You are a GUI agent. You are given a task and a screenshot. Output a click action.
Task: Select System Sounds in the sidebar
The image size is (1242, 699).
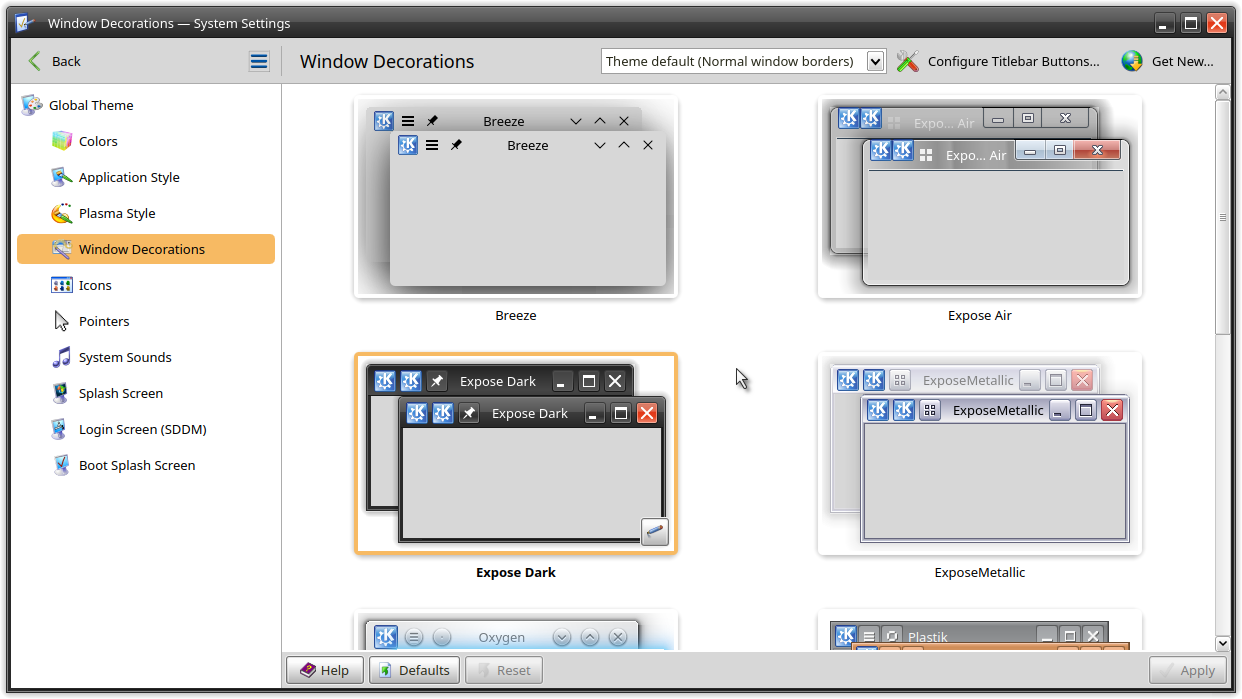pos(146,357)
